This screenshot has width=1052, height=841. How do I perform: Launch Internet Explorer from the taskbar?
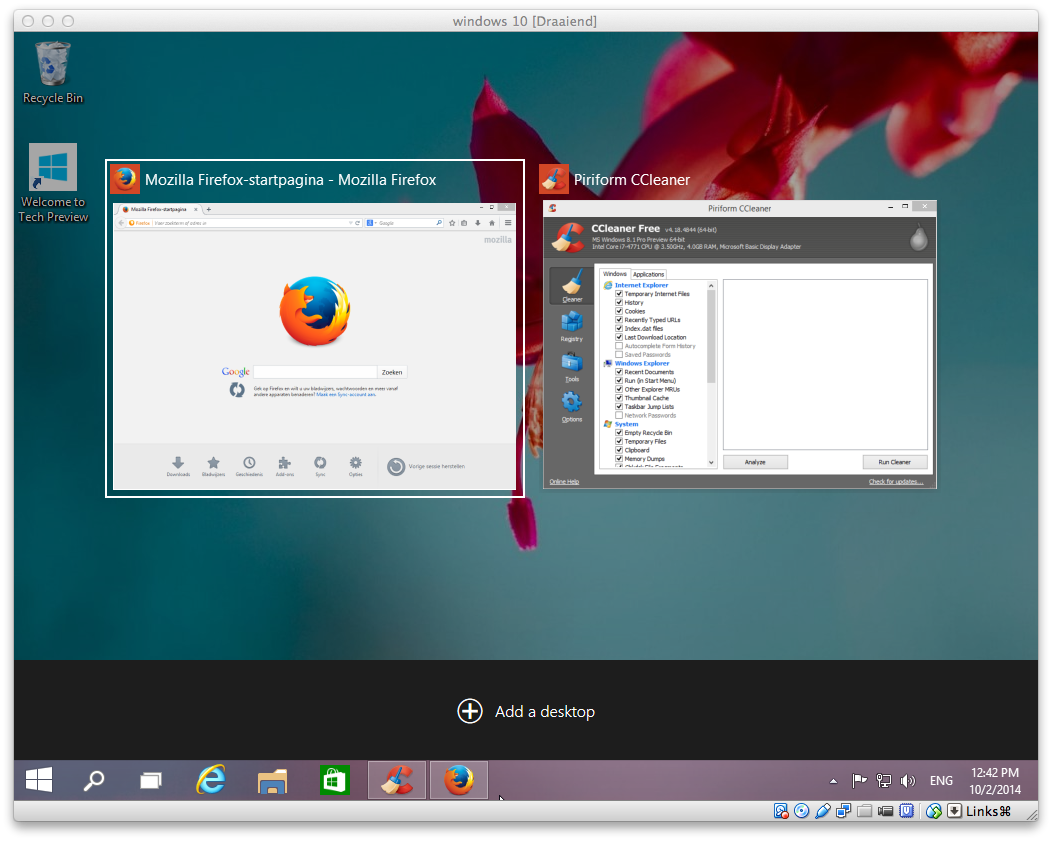[x=210, y=780]
